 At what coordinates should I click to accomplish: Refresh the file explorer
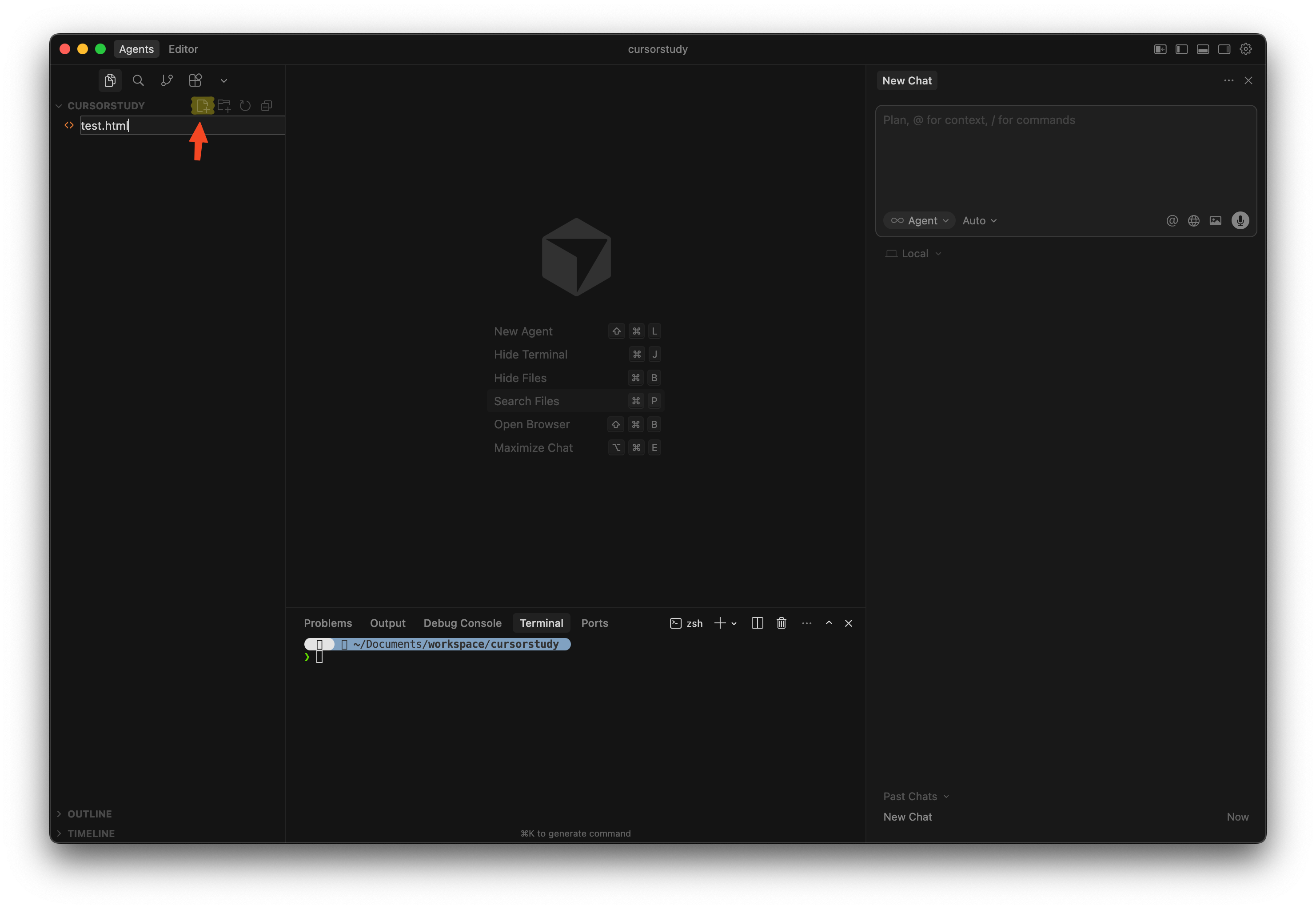(245, 106)
